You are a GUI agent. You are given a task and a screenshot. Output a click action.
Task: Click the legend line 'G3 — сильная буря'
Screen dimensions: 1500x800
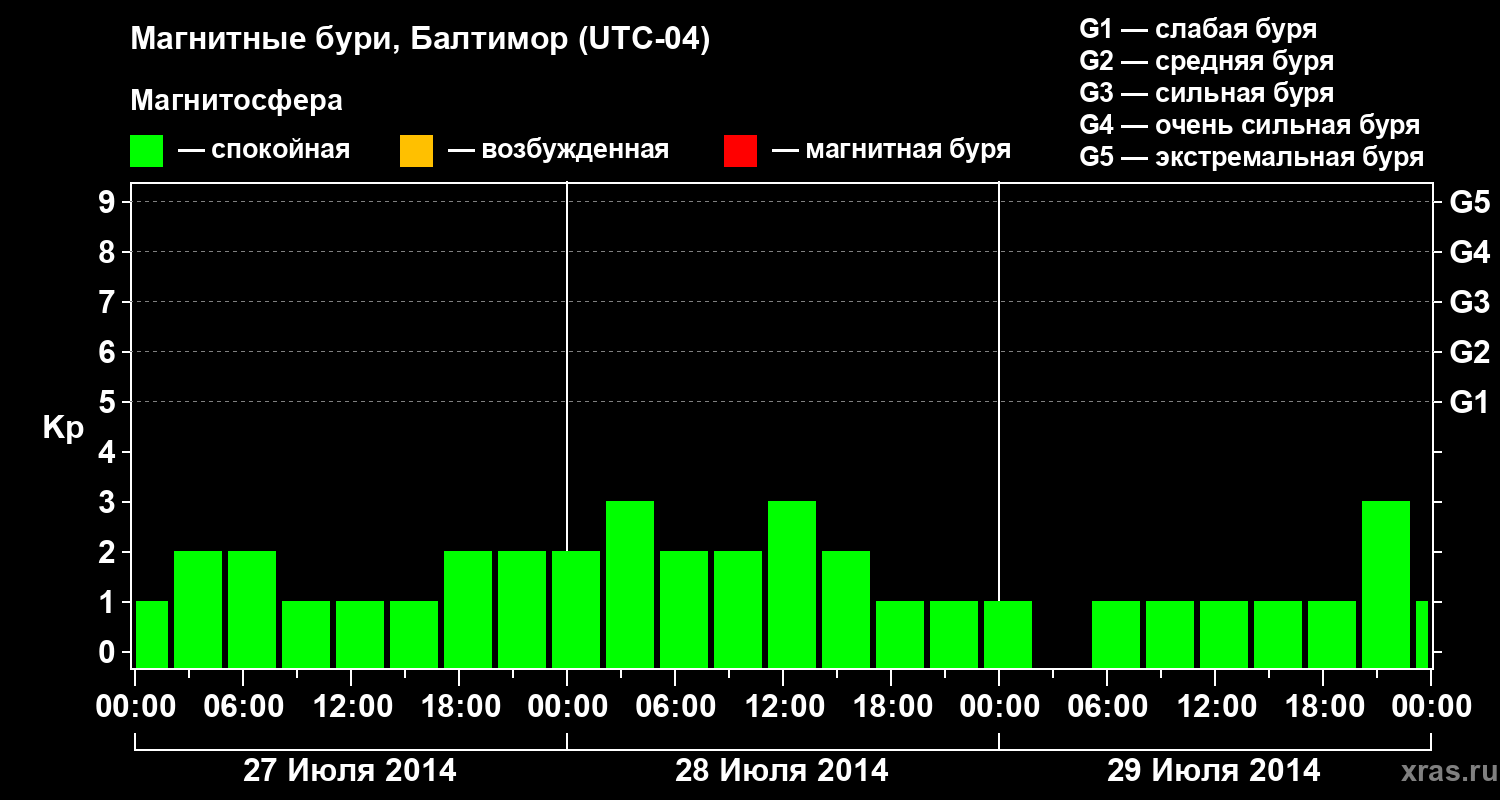click(1207, 92)
